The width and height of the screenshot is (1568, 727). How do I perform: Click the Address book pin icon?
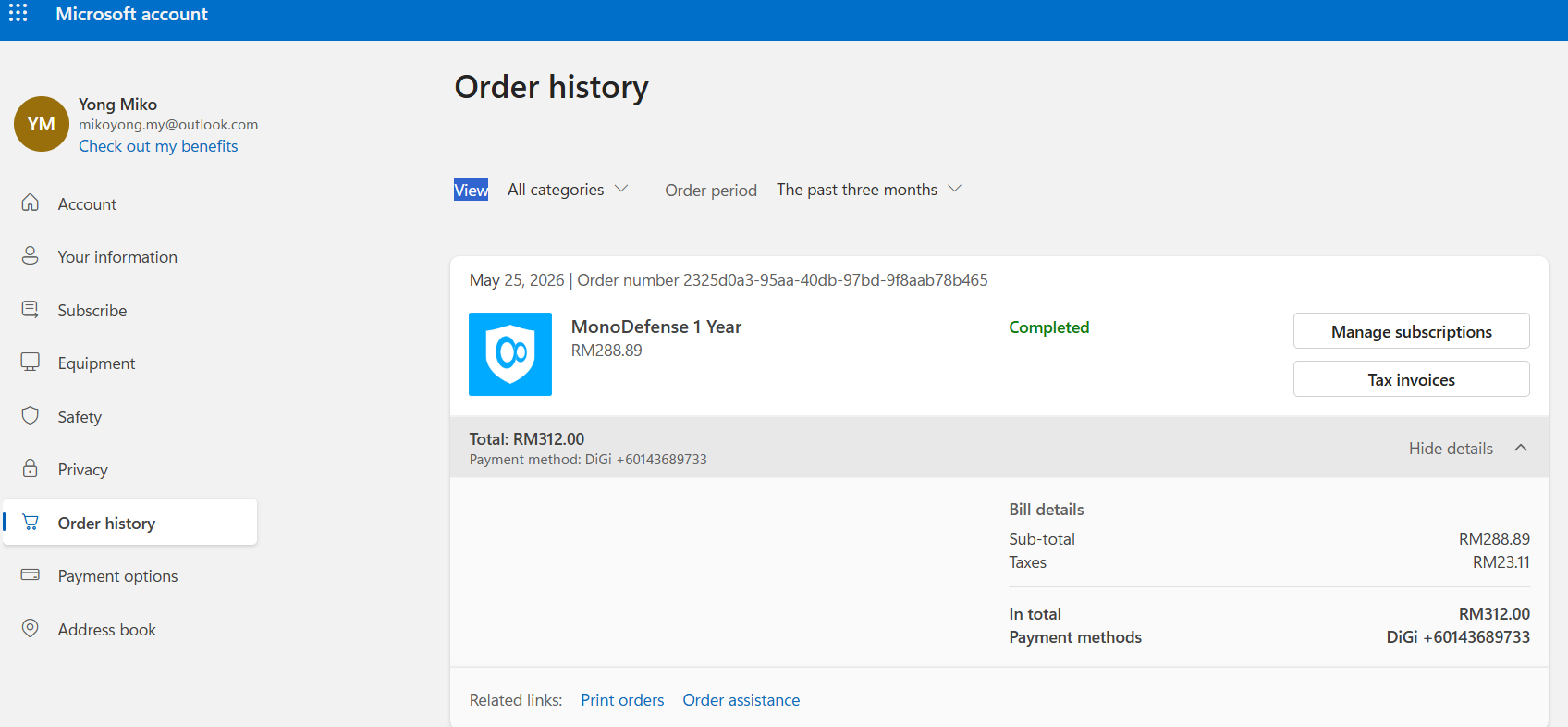(31, 629)
